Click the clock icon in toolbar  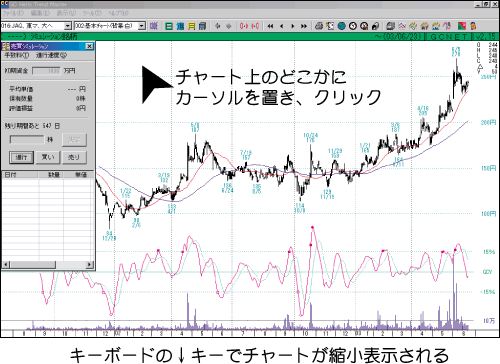(x=353, y=26)
